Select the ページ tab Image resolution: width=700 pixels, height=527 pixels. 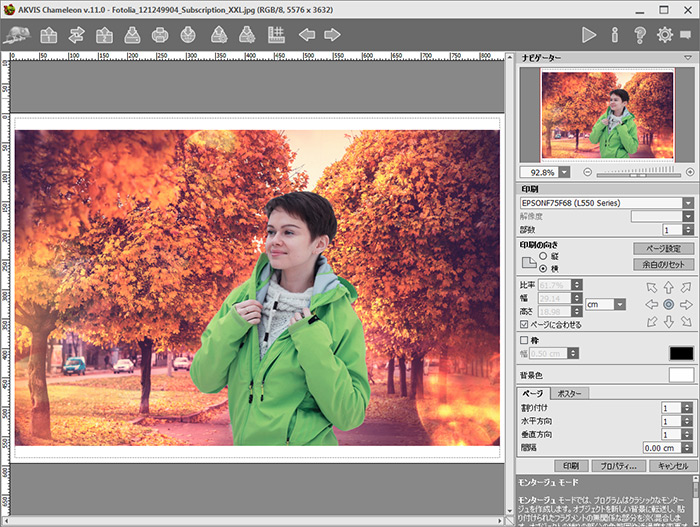(533, 393)
